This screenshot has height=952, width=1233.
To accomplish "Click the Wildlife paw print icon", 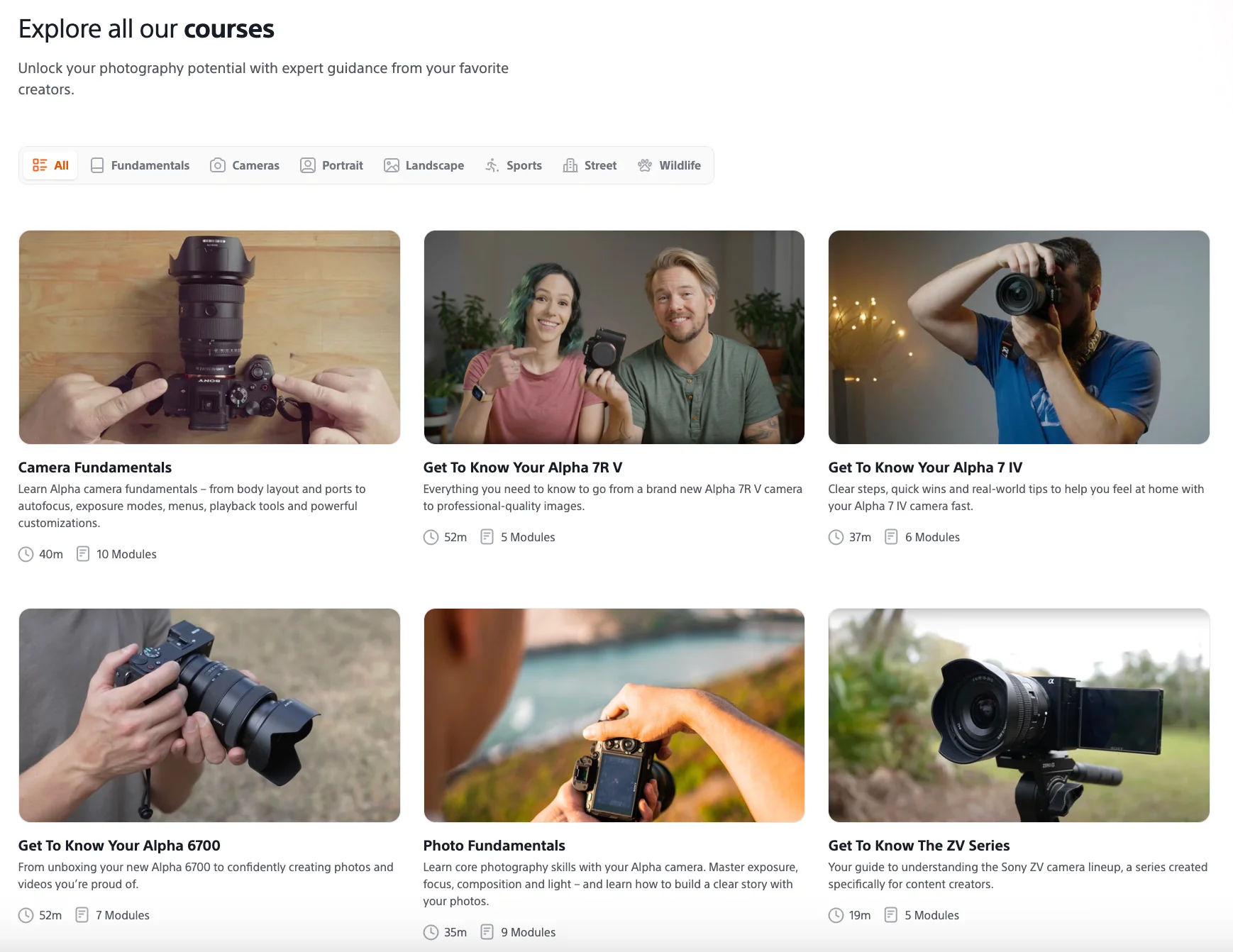I will click(644, 165).
